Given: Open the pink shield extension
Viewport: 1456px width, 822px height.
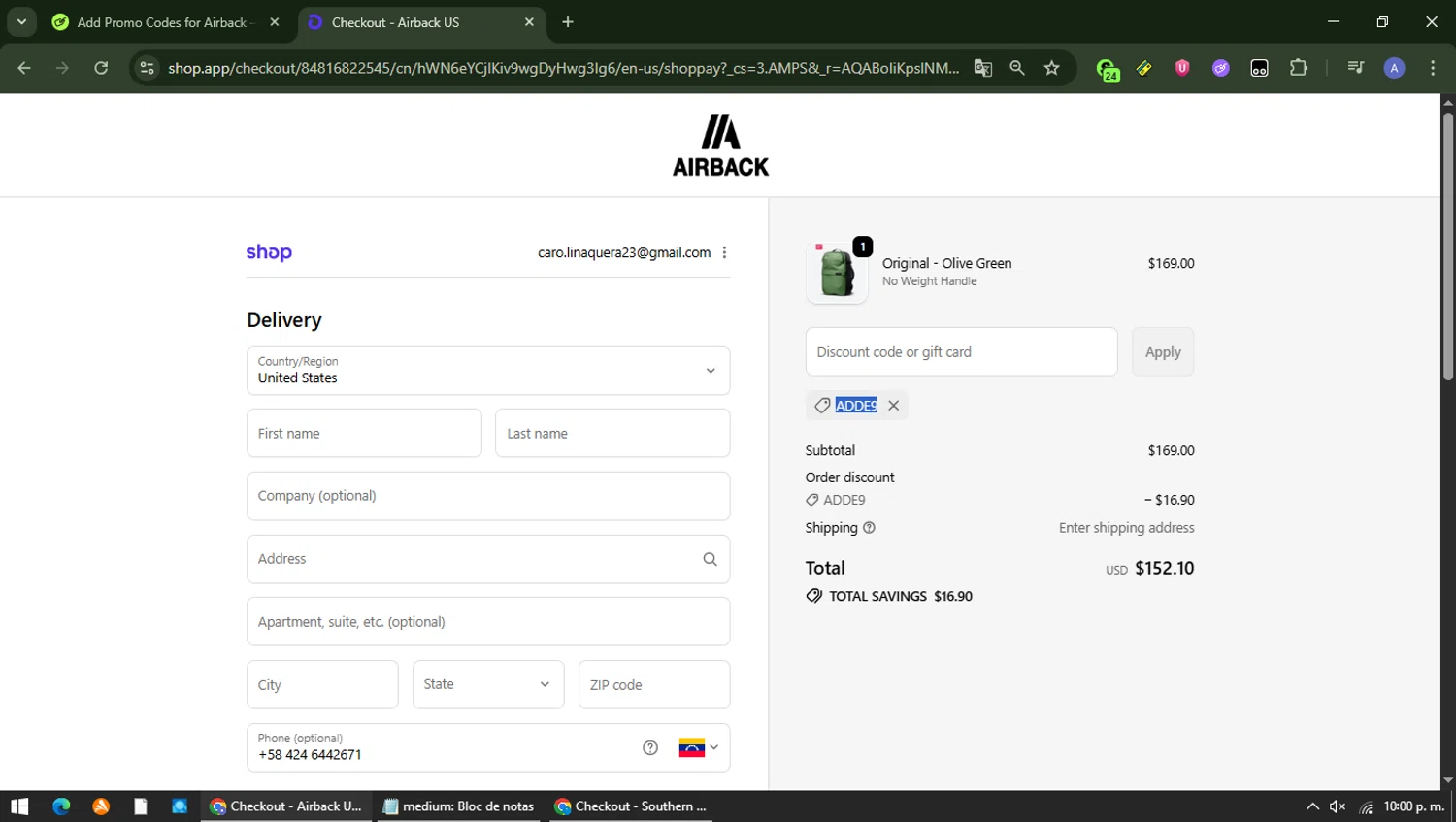Looking at the screenshot, I should tap(1182, 68).
